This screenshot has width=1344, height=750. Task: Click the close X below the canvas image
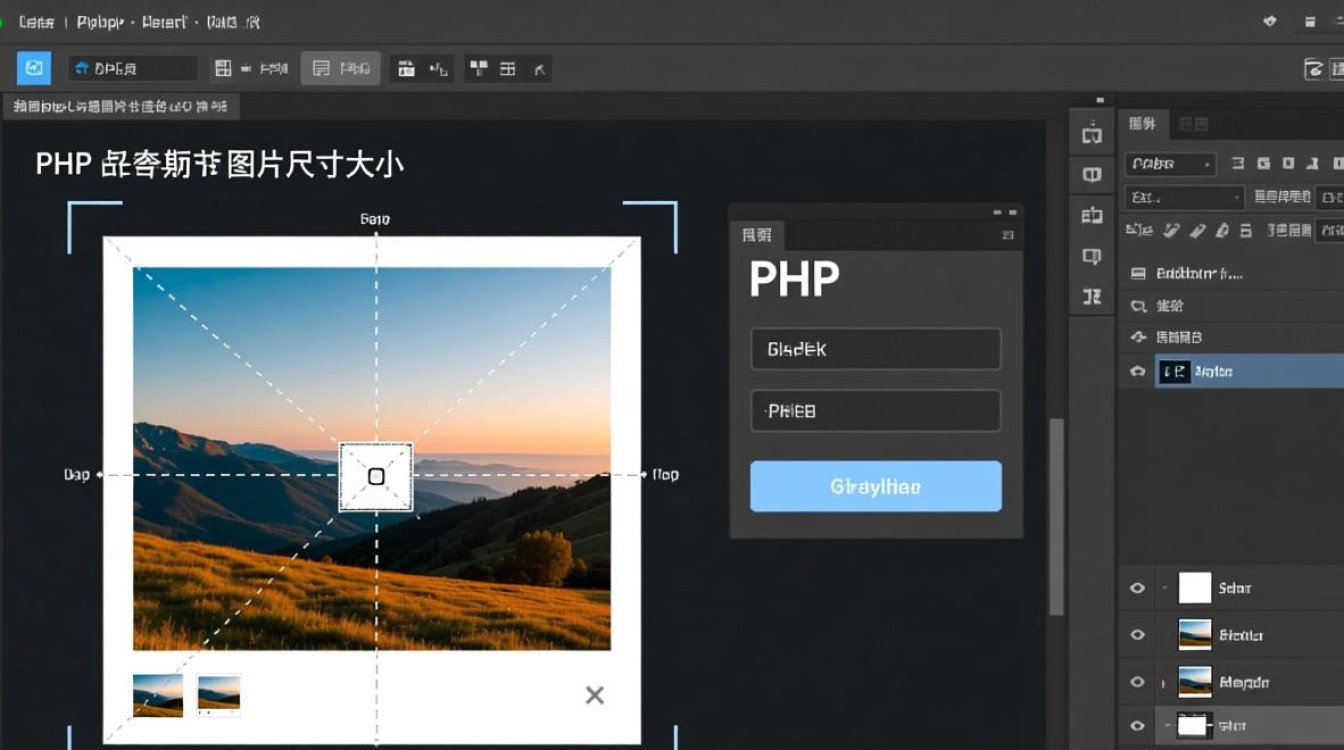pos(594,694)
